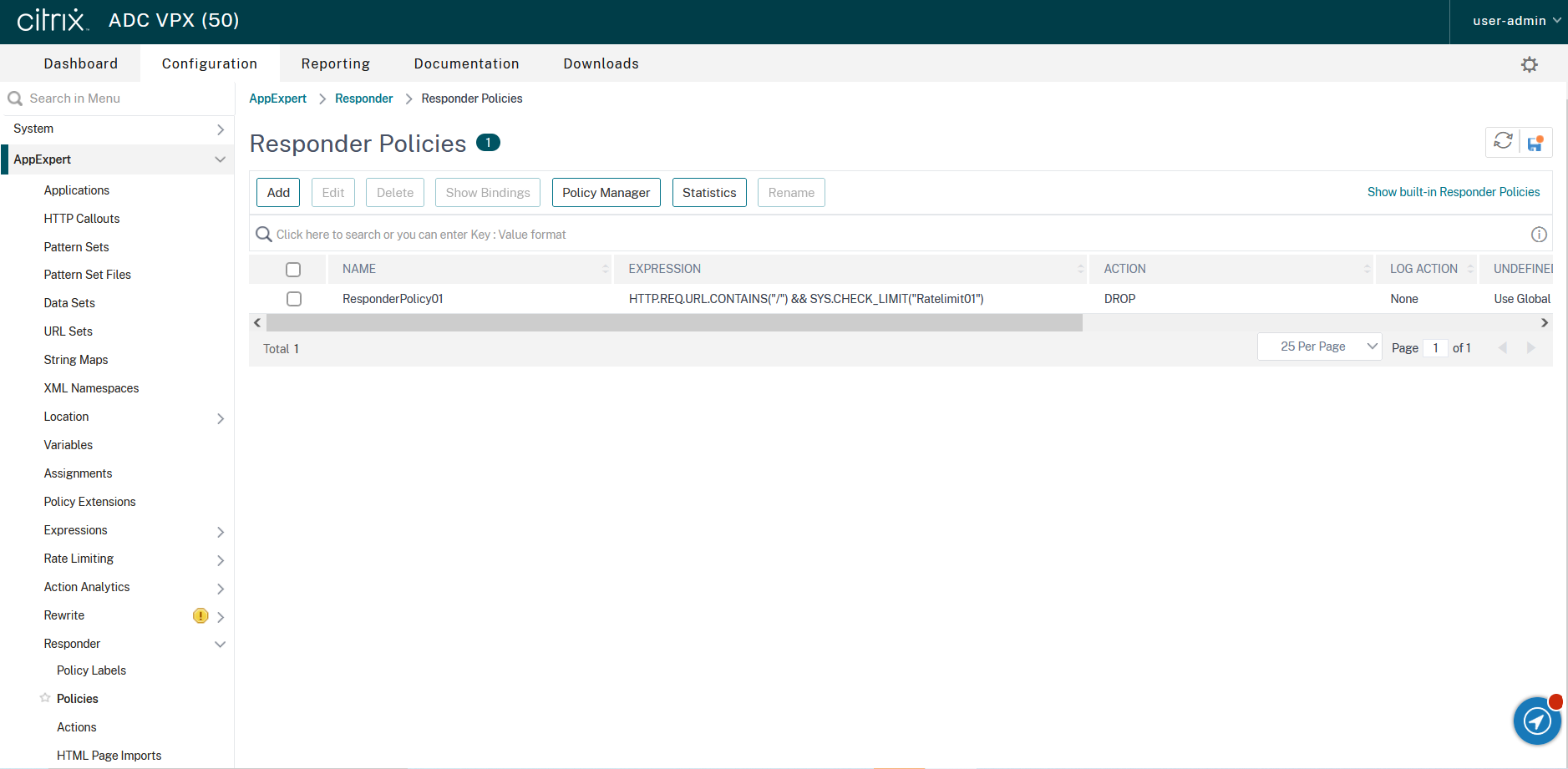This screenshot has width=1568, height=769.
Task: Open Pattern Set Files in sidebar
Action: (x=88, y=275)
